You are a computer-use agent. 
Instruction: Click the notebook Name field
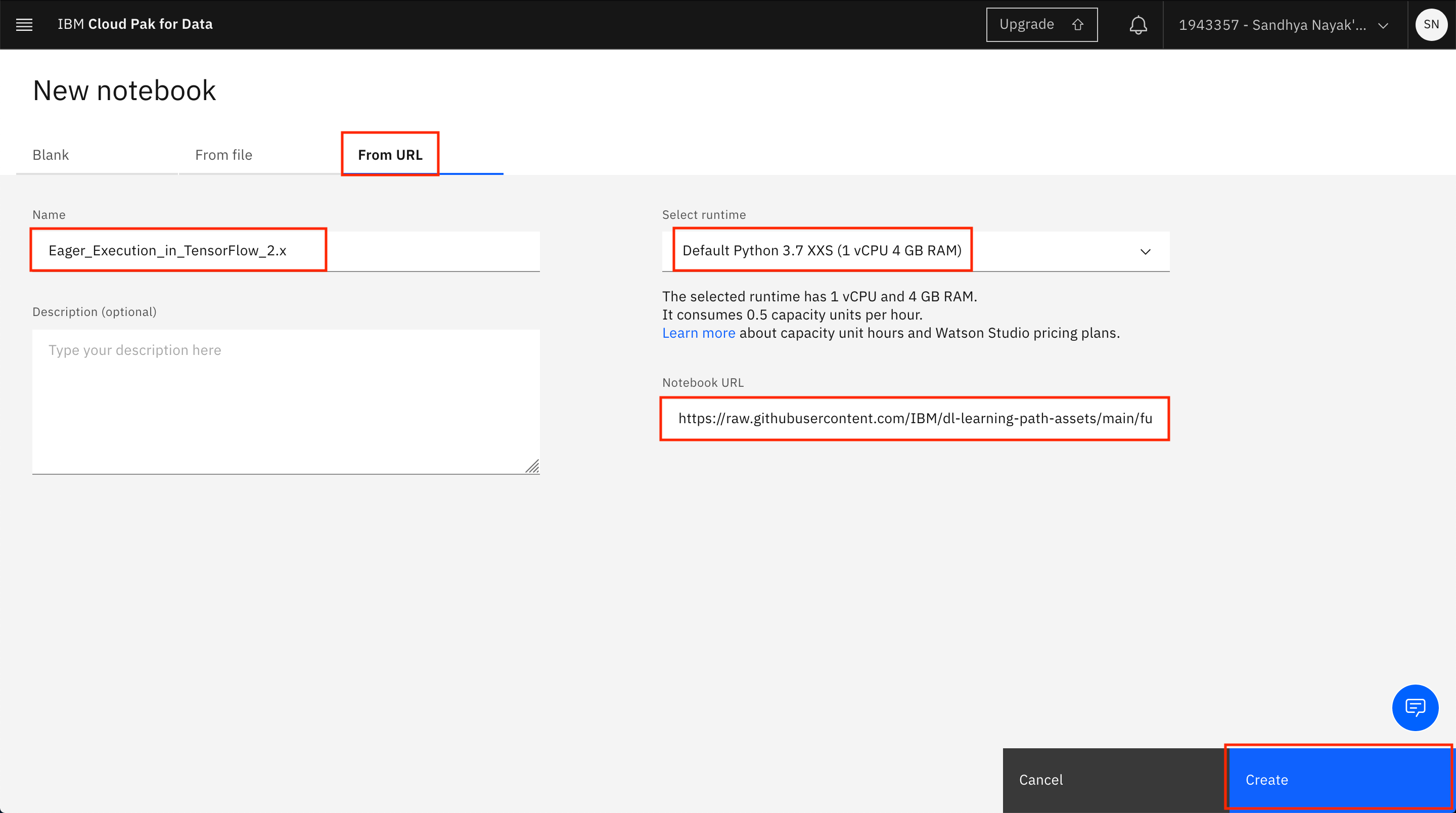(x=286, y=250)
